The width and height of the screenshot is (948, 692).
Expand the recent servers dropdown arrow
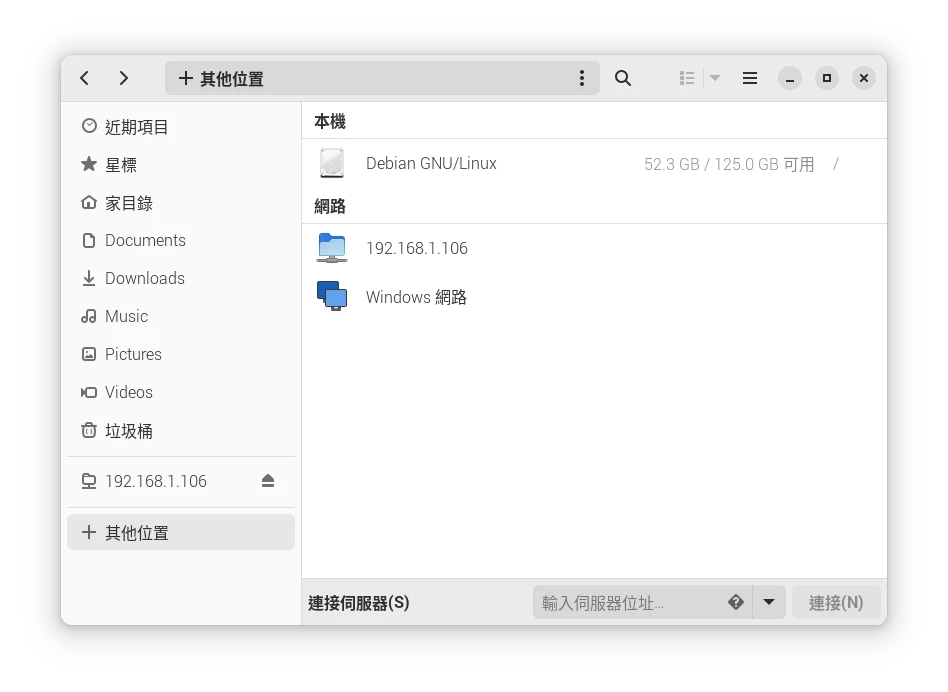pos(769,602)
